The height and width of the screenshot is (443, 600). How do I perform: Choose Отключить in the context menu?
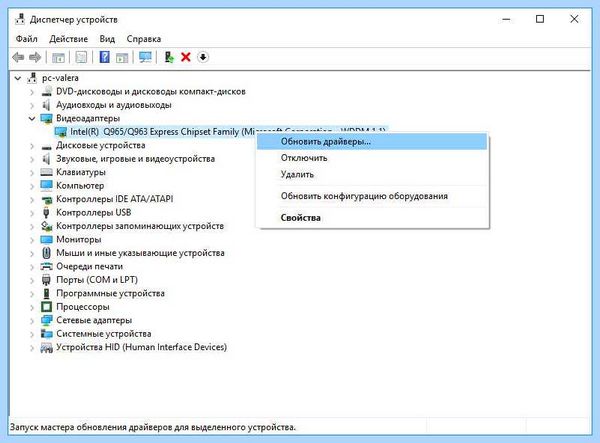(x=372, y=158)
